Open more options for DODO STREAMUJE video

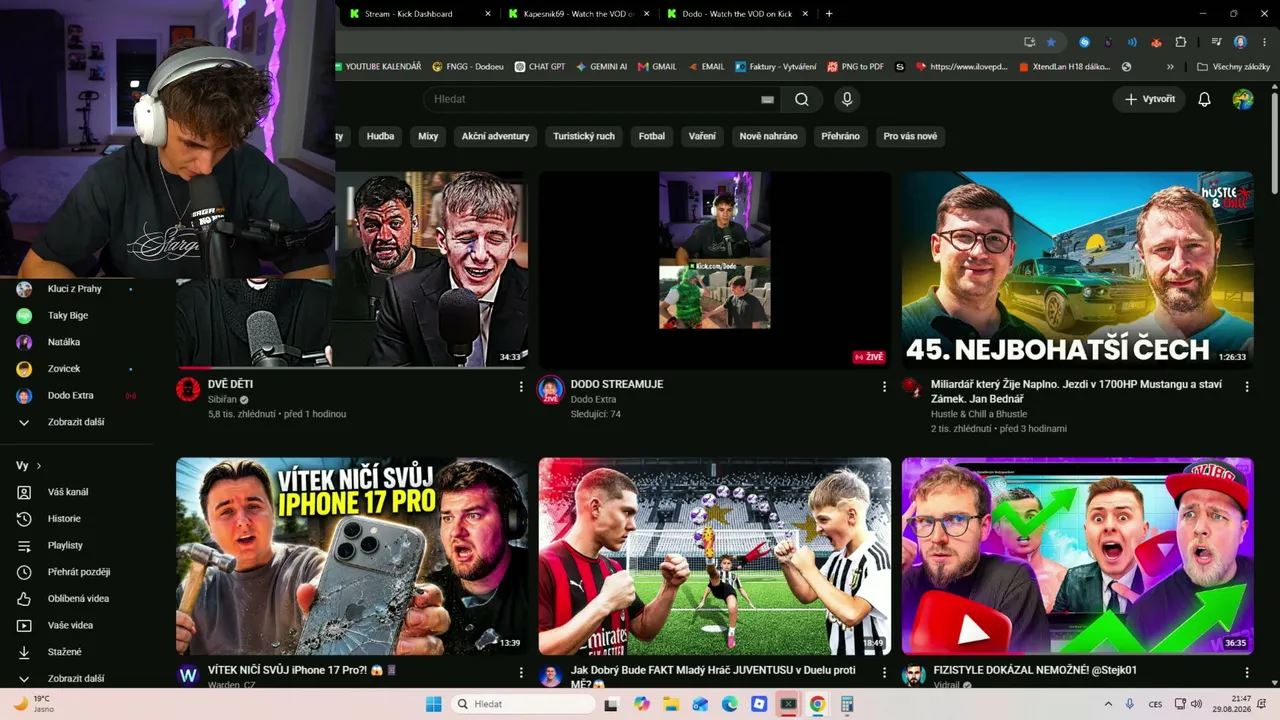coord(884,386)
